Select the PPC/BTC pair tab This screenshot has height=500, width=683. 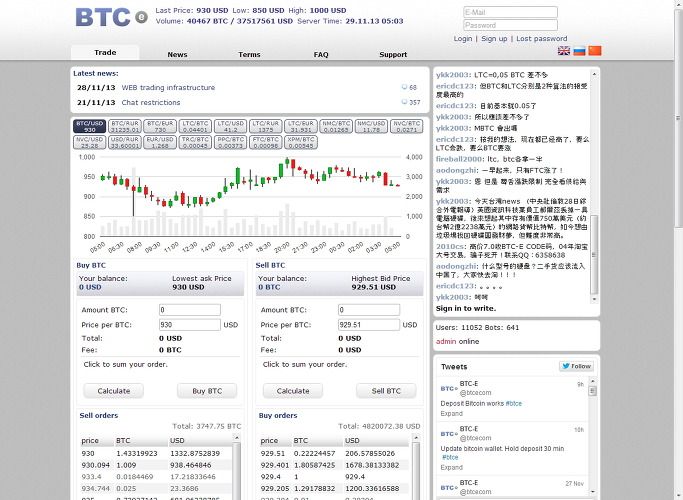pyautogui.click(x=230, y=142)
